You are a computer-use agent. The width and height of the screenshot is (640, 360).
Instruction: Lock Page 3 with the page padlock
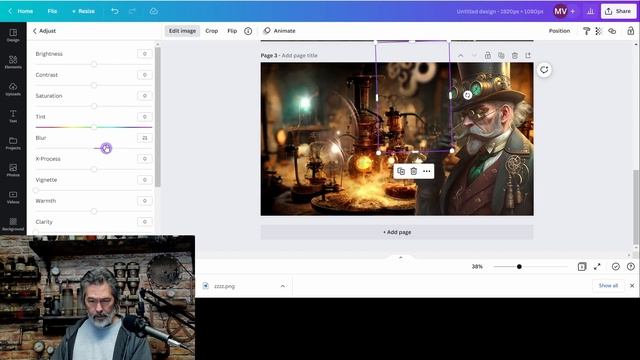(487, 55)
